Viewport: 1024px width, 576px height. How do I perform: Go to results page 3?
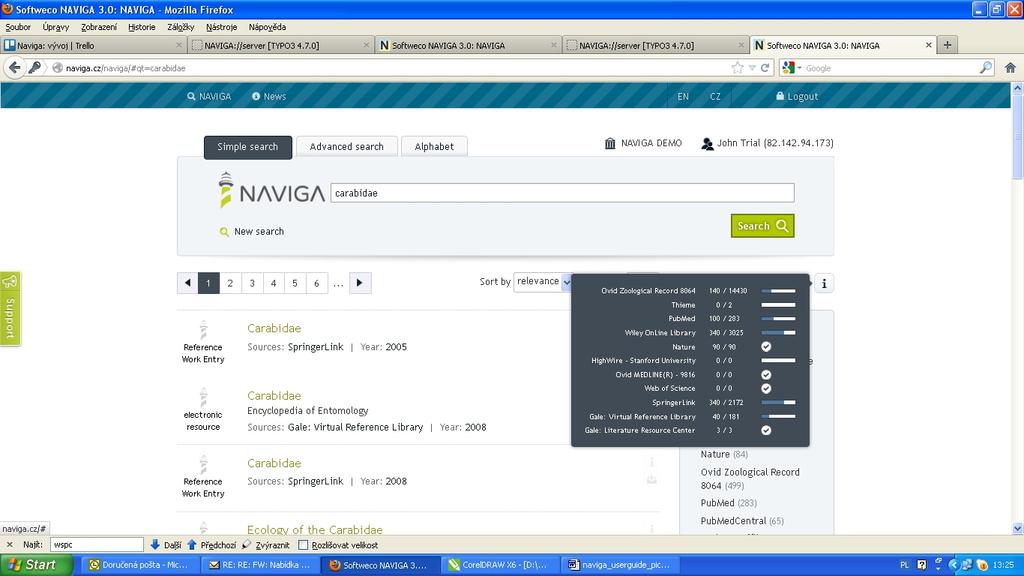pyautogui.click(x=252, y=283)
